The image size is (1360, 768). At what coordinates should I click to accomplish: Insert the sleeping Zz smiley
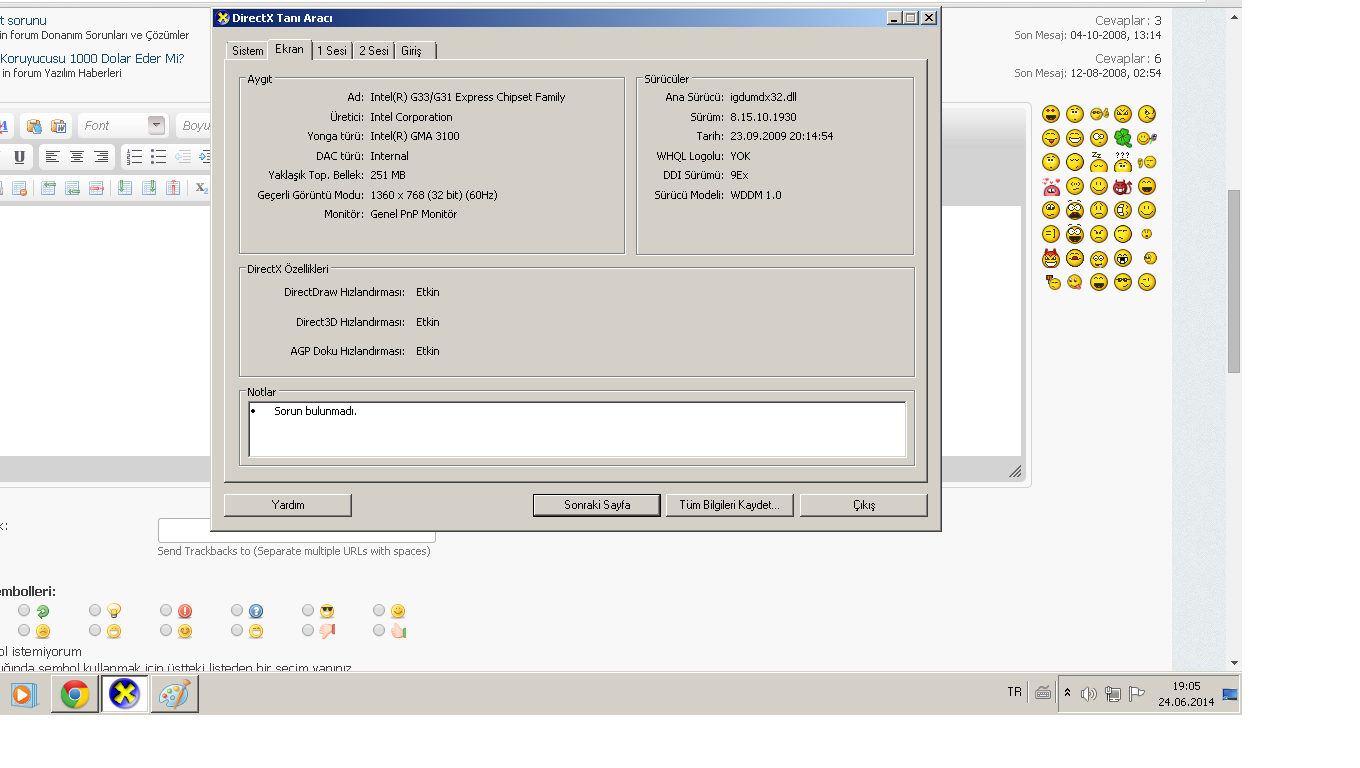pos(1099,161)
